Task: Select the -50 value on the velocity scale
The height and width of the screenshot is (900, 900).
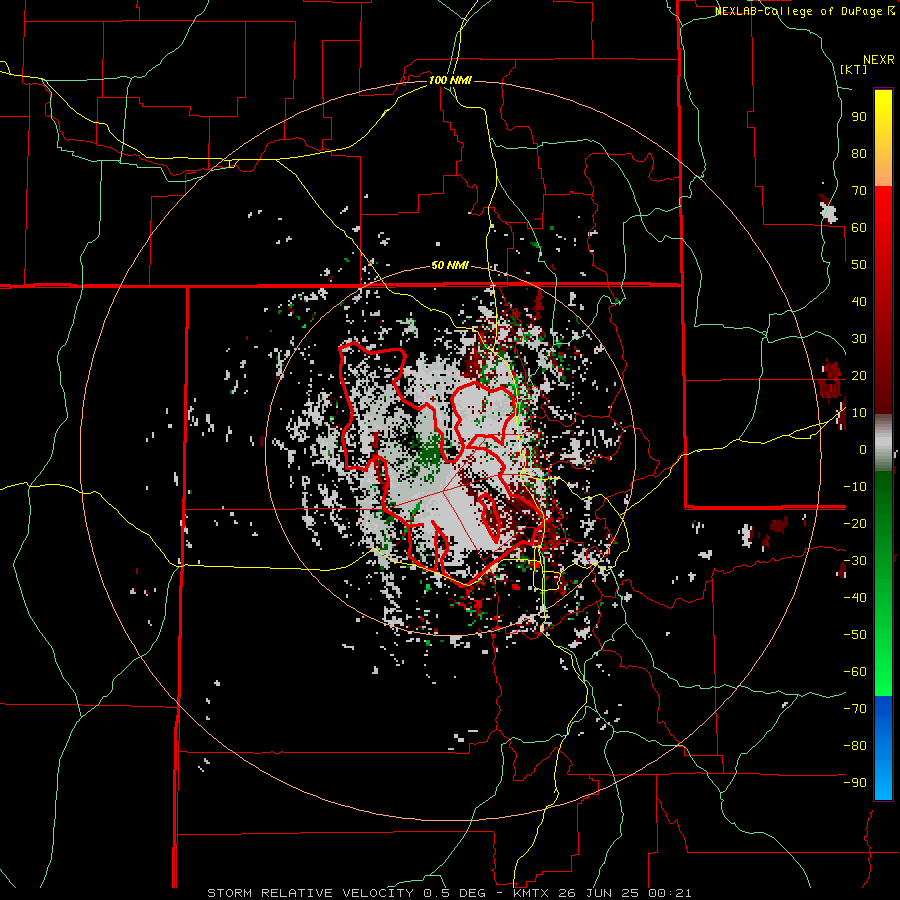Action: [855, 635]
